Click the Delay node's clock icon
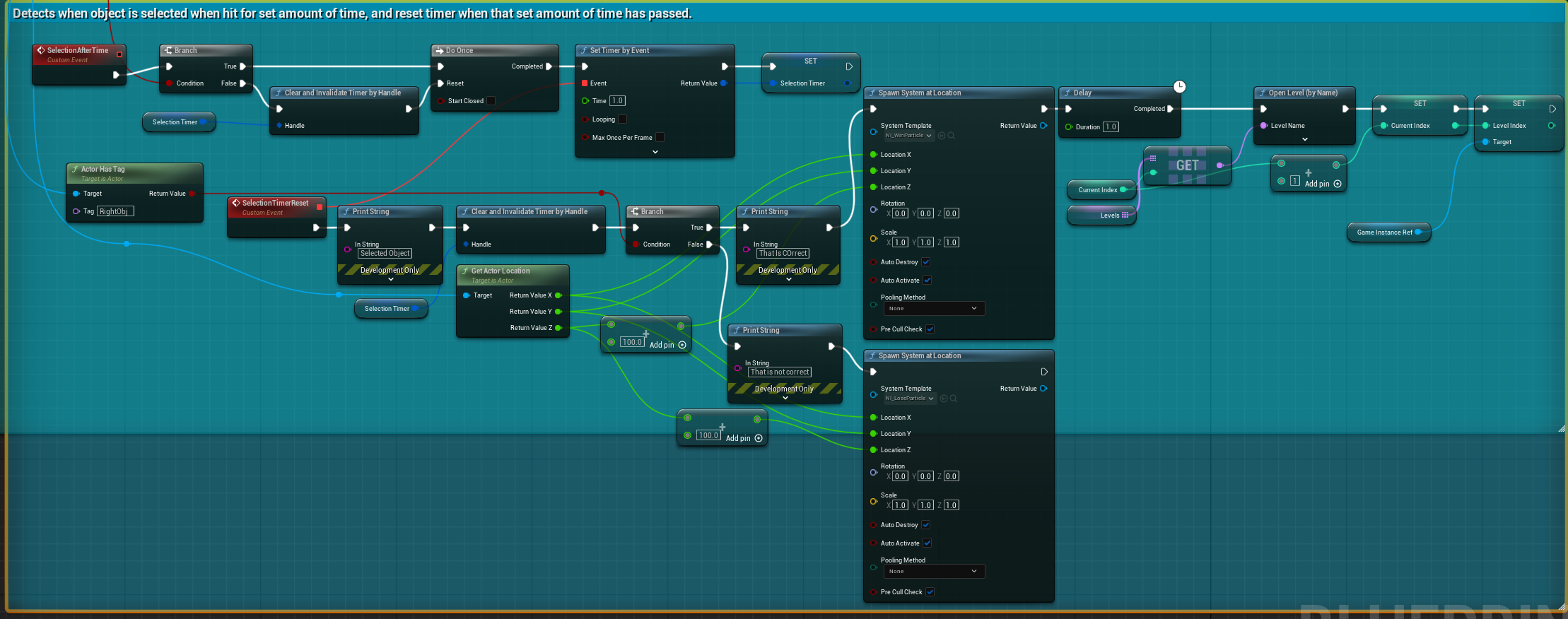The image size is (1568, 619). coord(1179,87)
